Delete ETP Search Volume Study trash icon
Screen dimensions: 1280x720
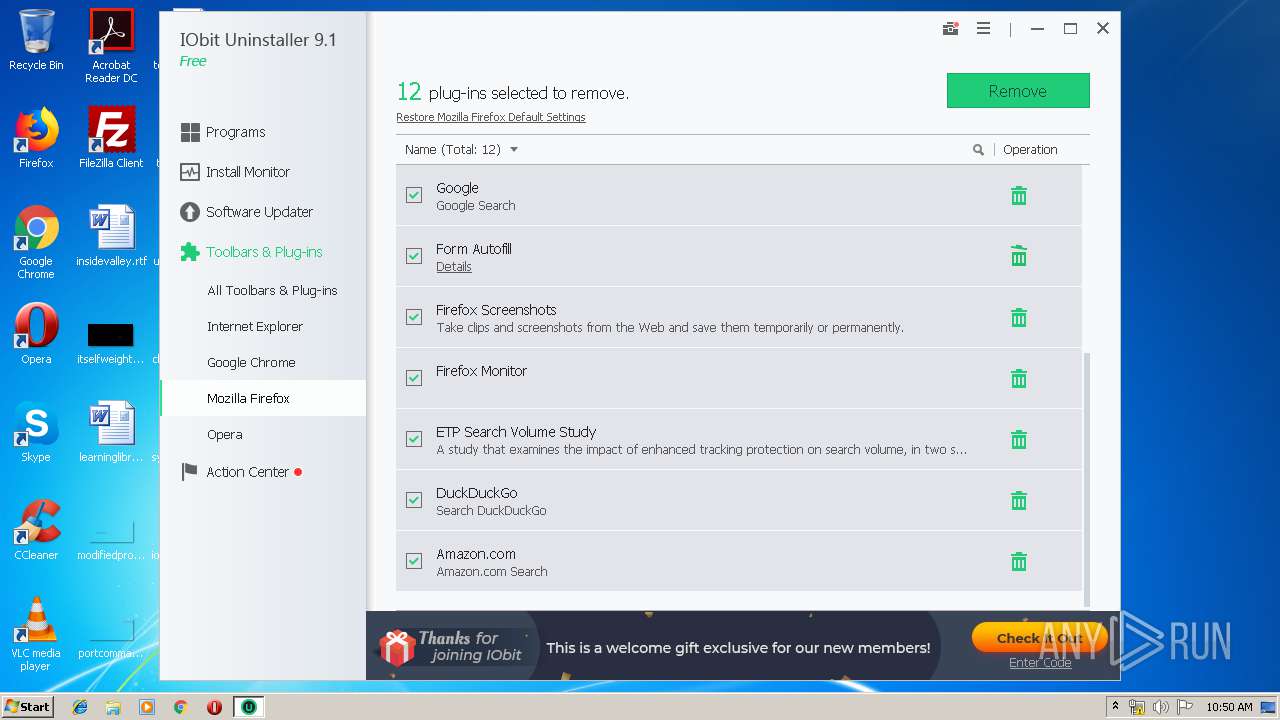pyautogui.click(x=1018, y=440)
